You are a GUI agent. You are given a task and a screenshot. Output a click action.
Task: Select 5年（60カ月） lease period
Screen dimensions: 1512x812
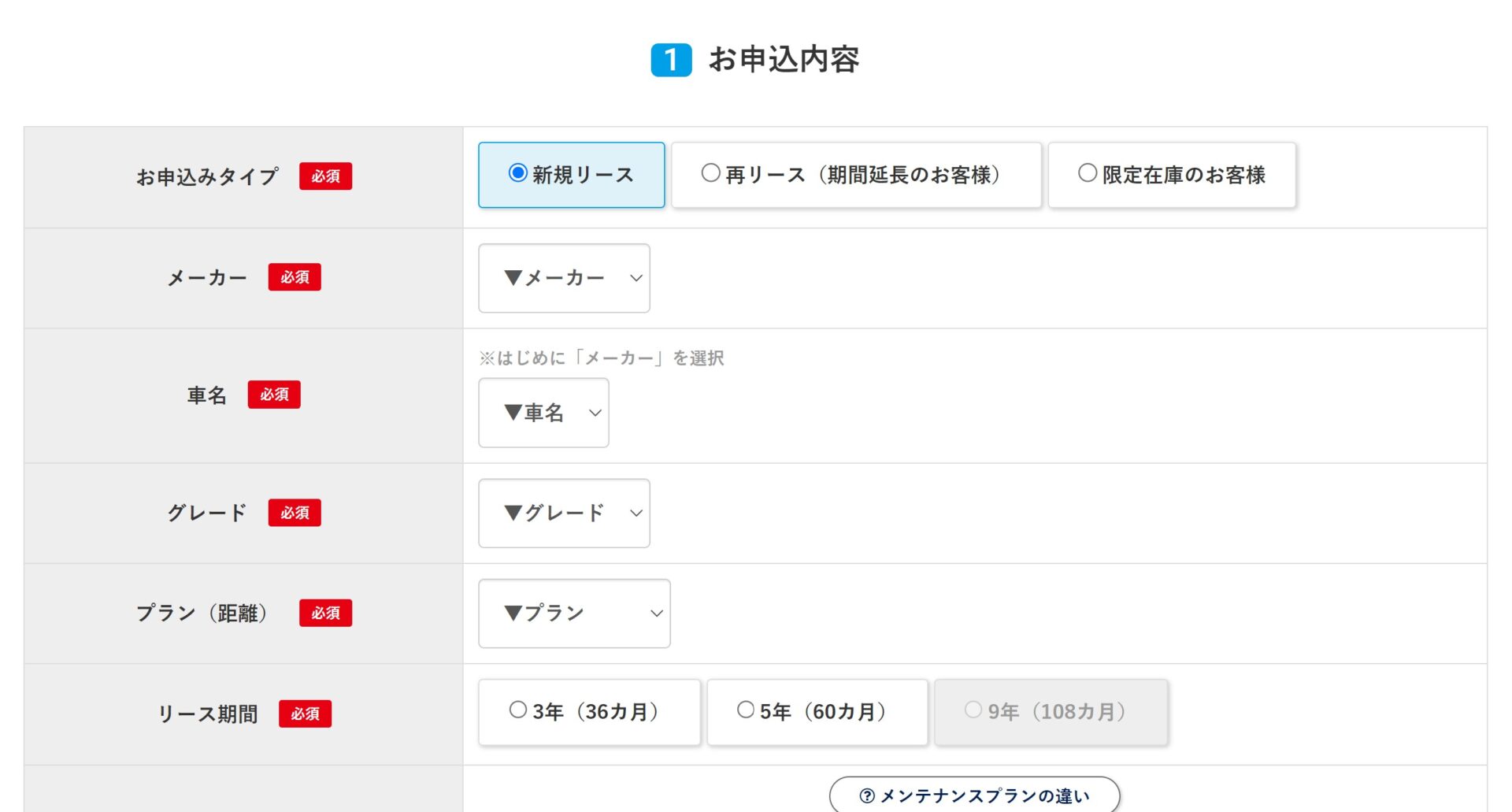(817, 712)
